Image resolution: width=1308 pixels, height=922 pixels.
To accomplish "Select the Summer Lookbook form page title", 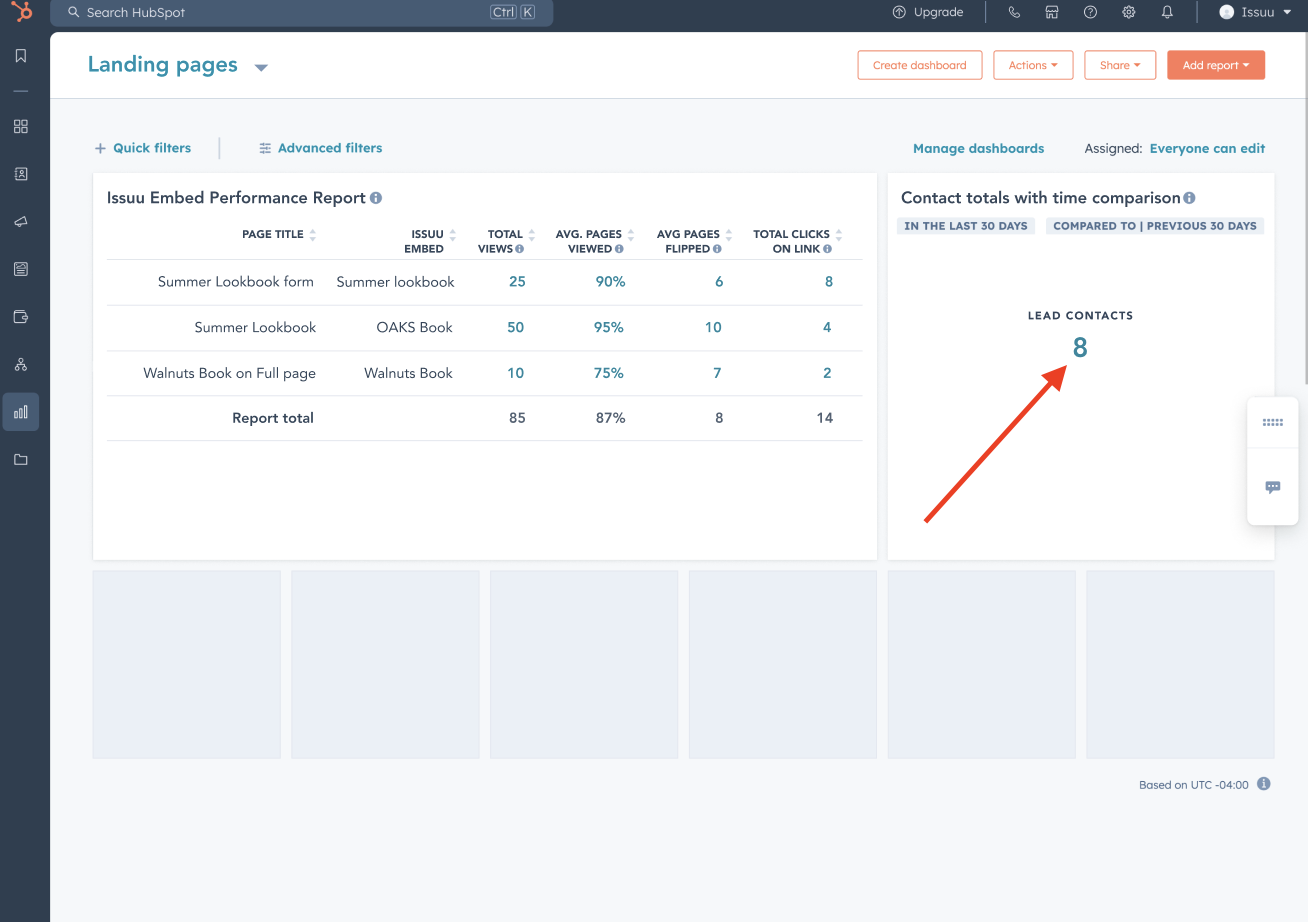I will (x=236, y=282).
